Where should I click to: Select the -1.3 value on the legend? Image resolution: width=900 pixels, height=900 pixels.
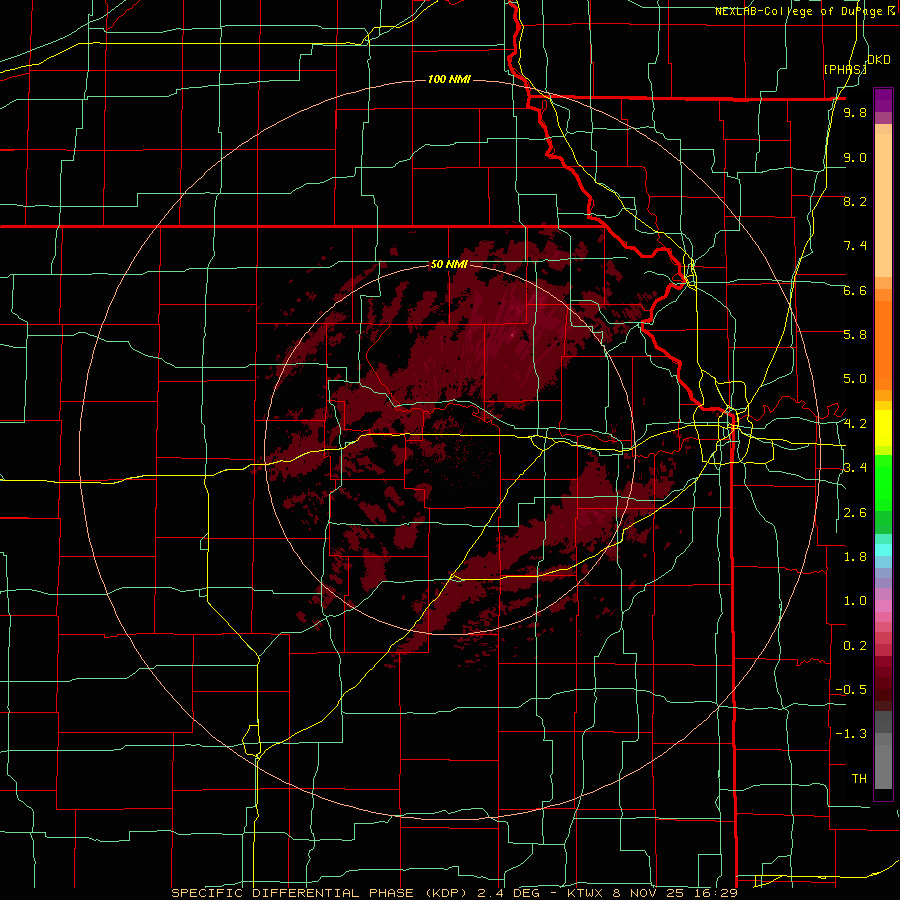tap(851, 734)
